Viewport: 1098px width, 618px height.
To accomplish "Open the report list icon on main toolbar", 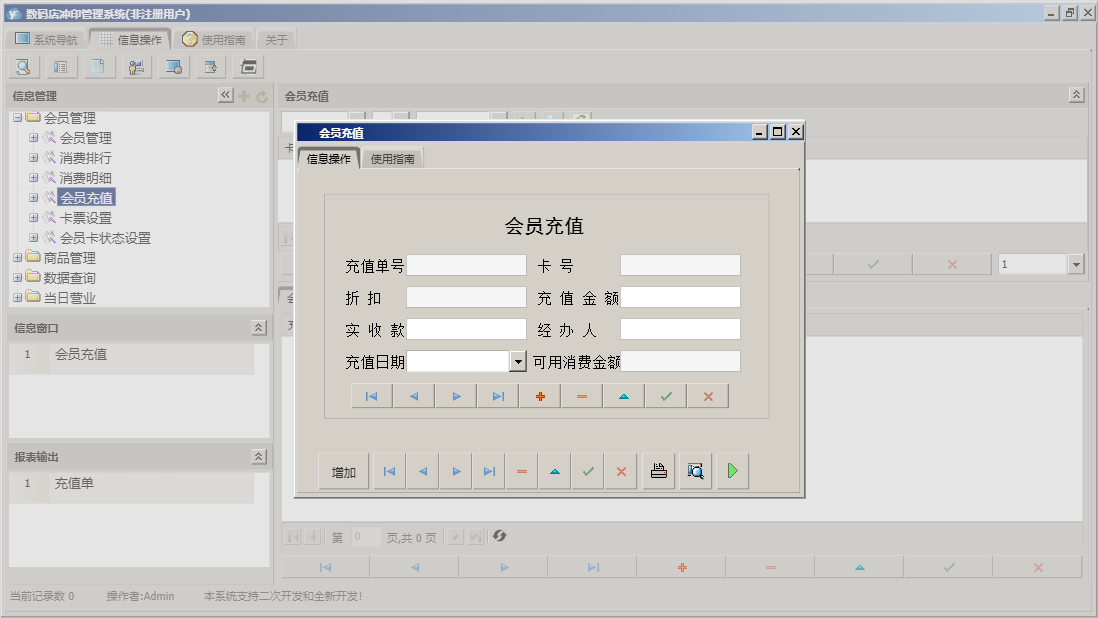I will click(x=60, y=67).
